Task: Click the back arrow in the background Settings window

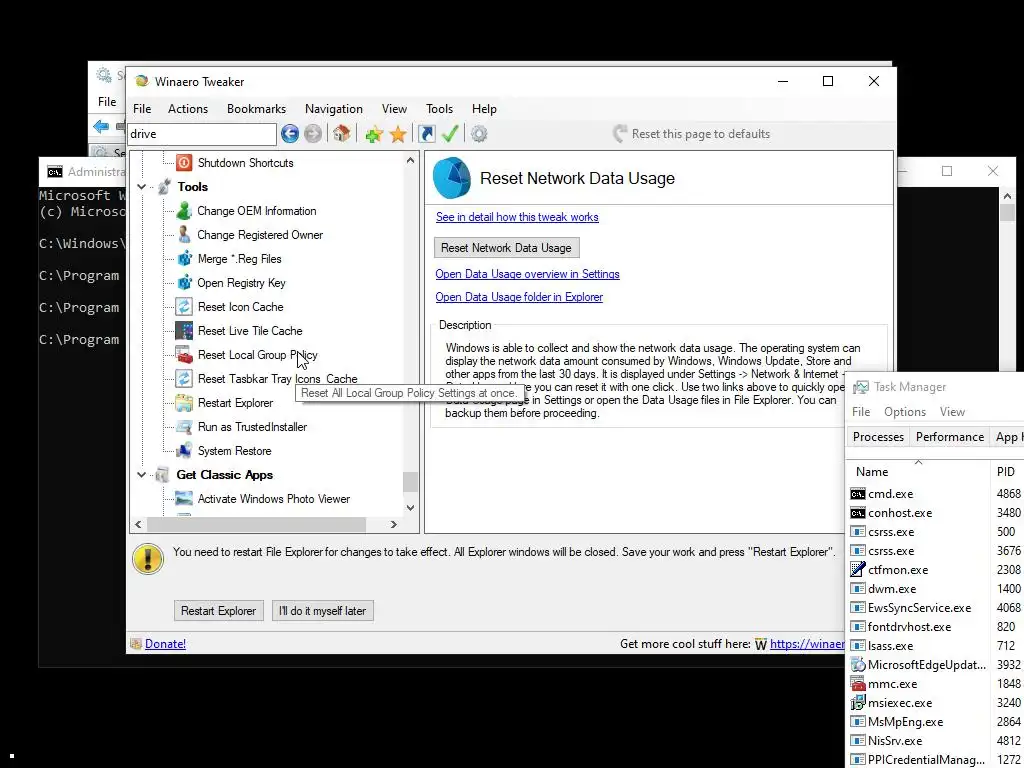Action: click(101, 127)
